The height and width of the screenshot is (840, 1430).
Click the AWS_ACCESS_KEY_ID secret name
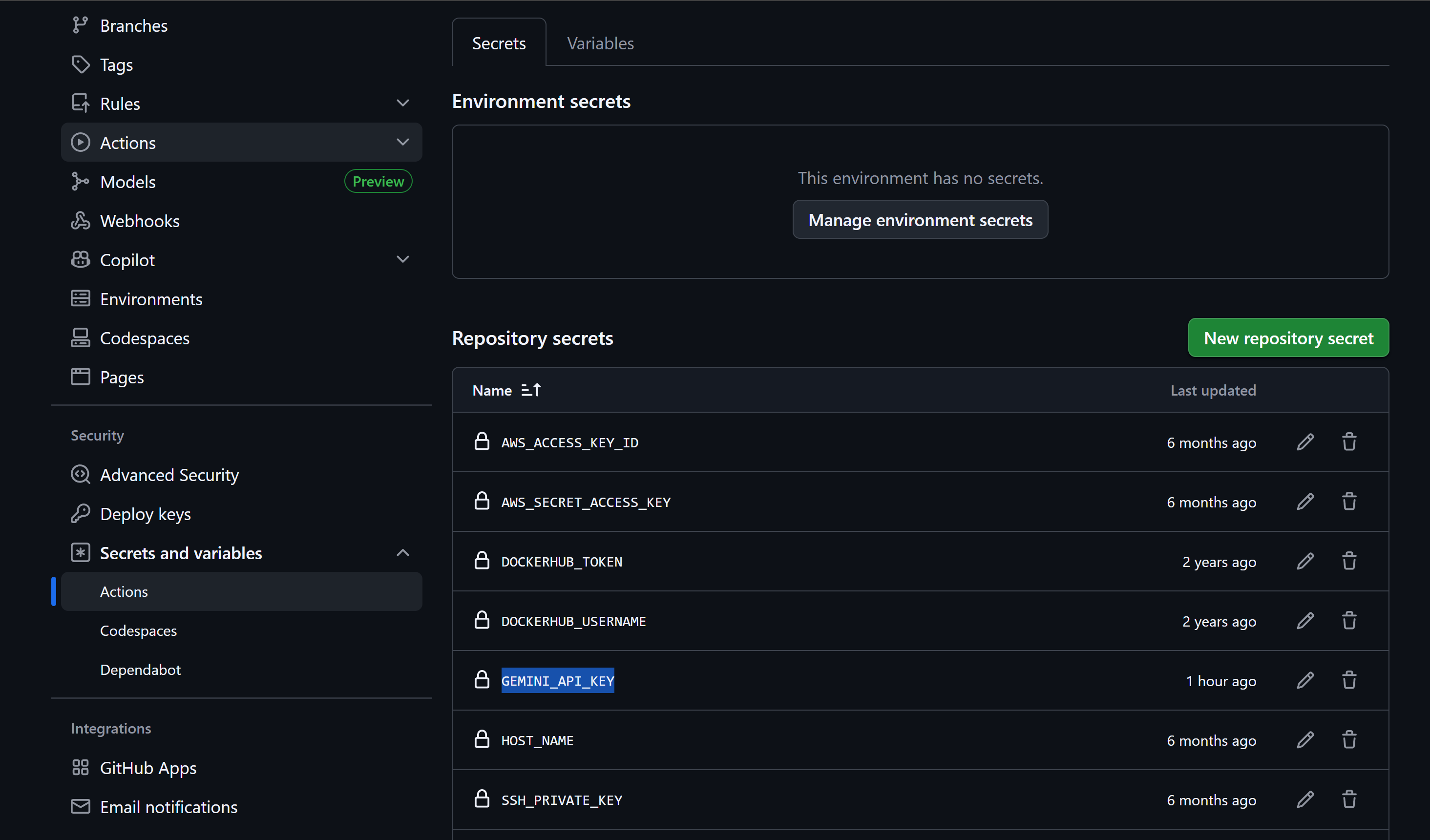pyautogui.click(x=570, y=442)
